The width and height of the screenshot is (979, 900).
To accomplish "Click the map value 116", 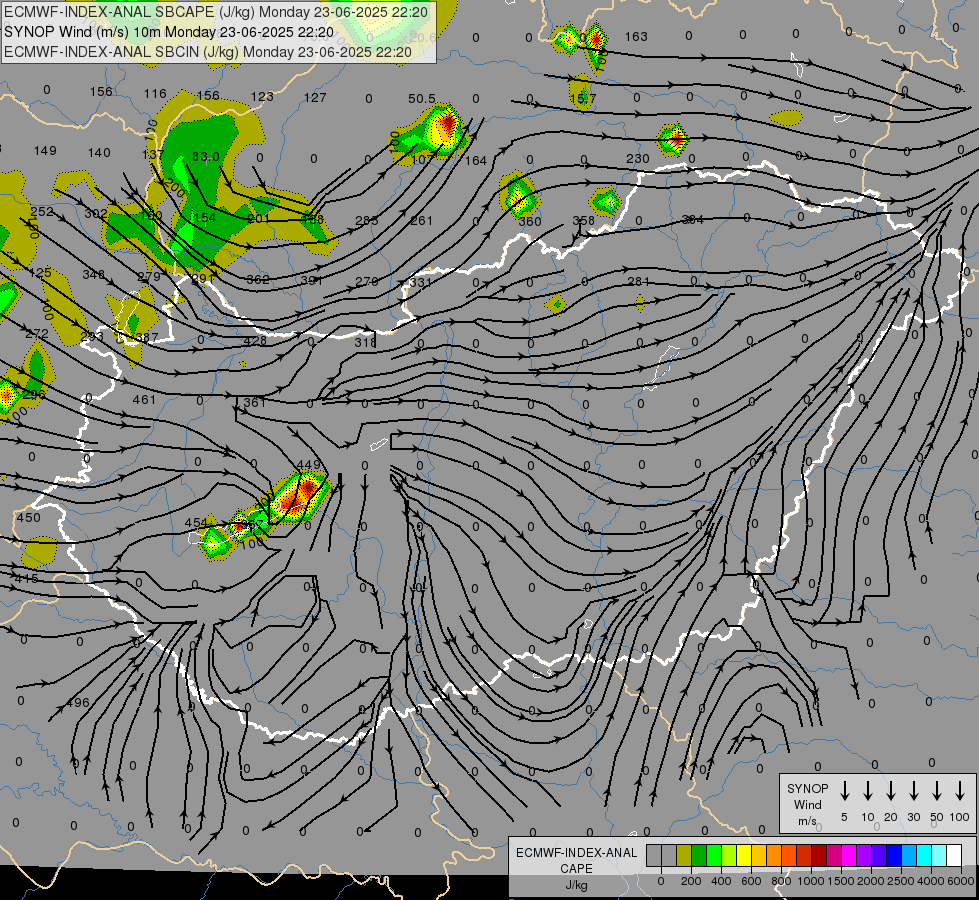I will point(155,93).
